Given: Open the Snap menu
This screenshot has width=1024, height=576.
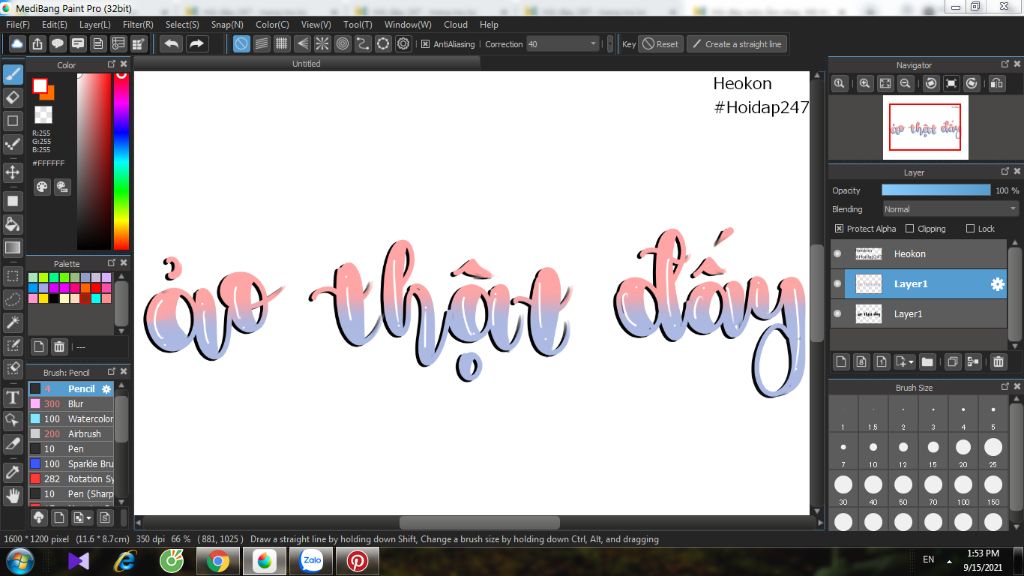Looking at the screenshot, I should pyautogui.click(x=227, y=24).
